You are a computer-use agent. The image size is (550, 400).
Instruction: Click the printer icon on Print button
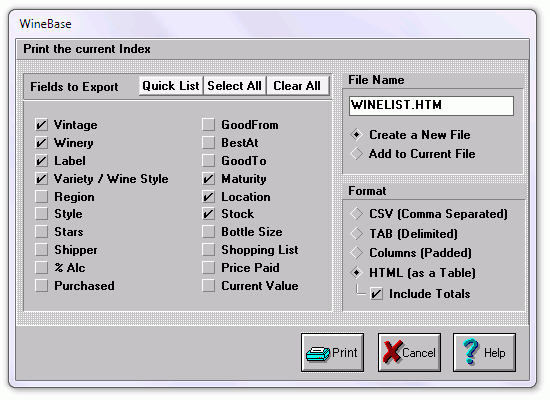point(318,354)
